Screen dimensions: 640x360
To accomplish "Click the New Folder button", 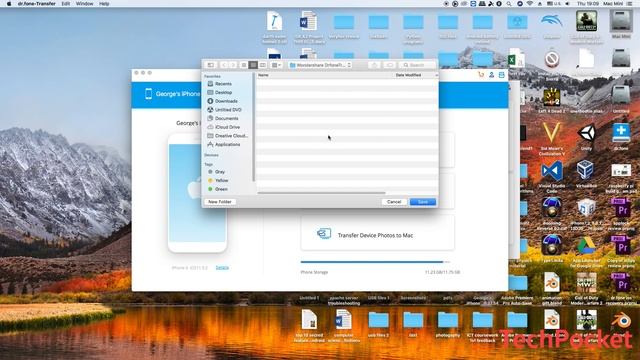I will coord(220,202).
